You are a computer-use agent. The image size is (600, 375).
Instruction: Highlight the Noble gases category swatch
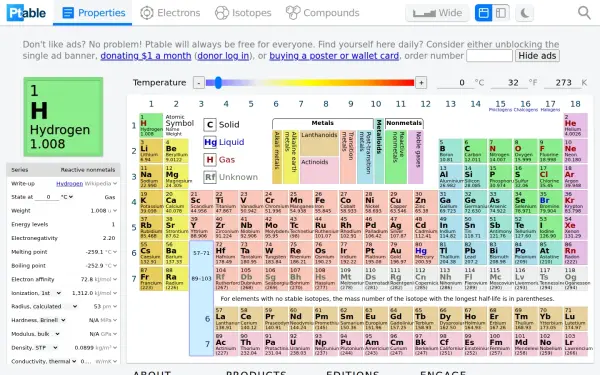416,157
